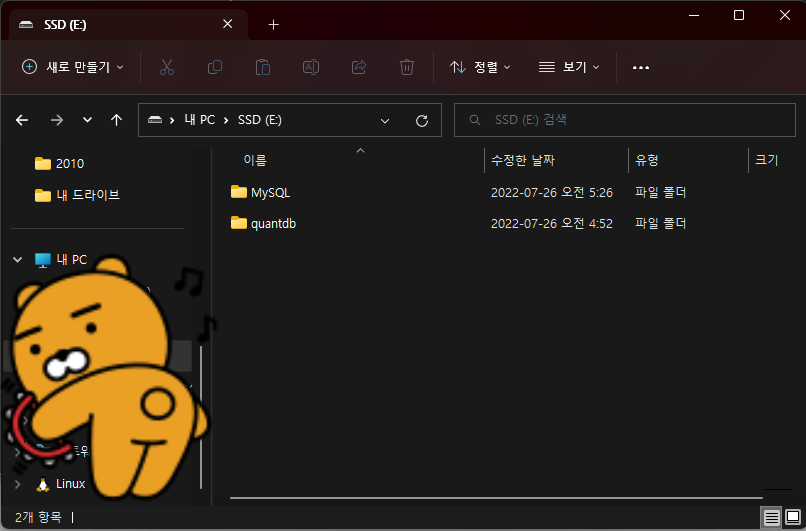Click the Share icon in toolbar
Screen dimensions: 806x531
359,67
